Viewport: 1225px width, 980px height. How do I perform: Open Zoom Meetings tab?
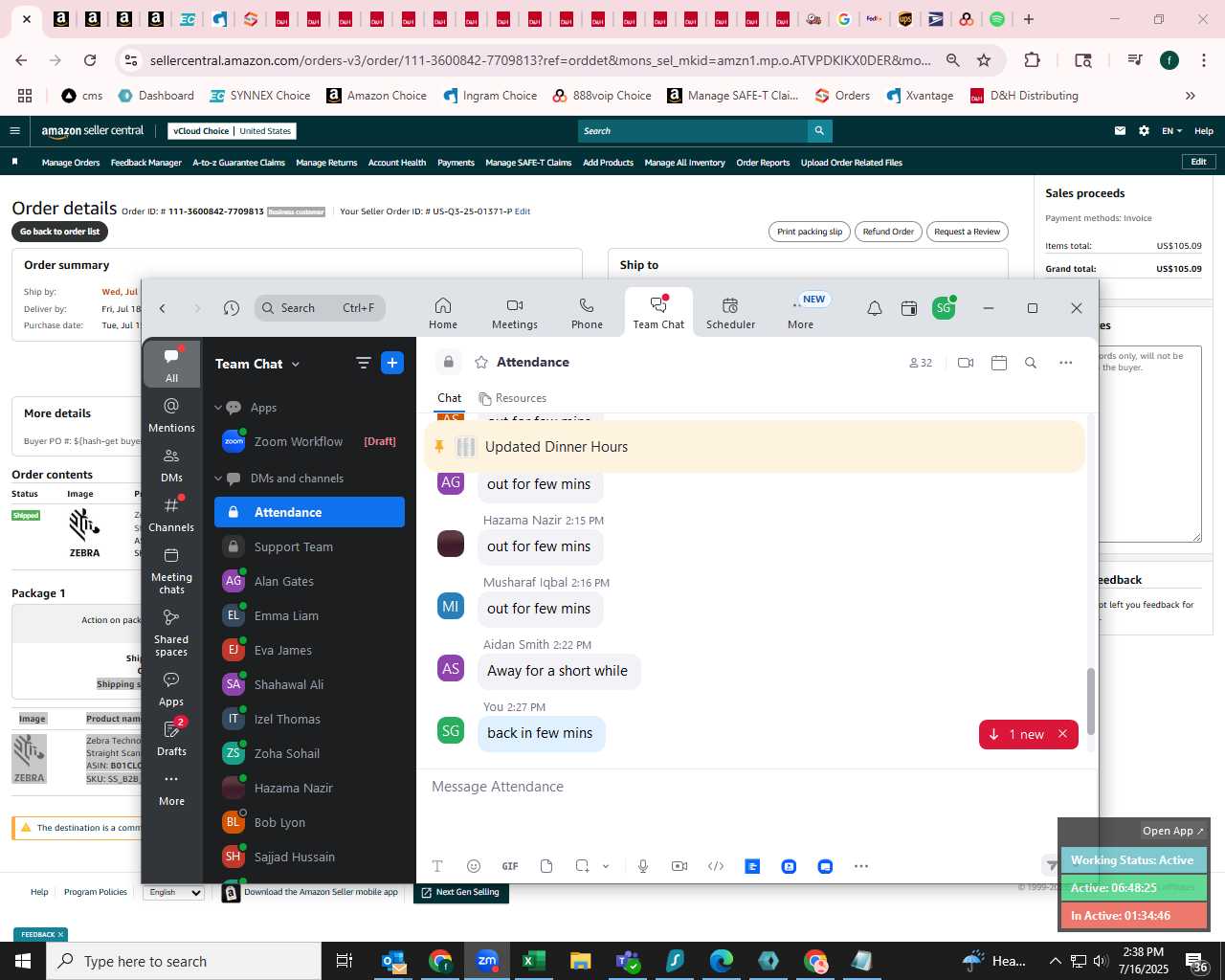coord(515,313)
